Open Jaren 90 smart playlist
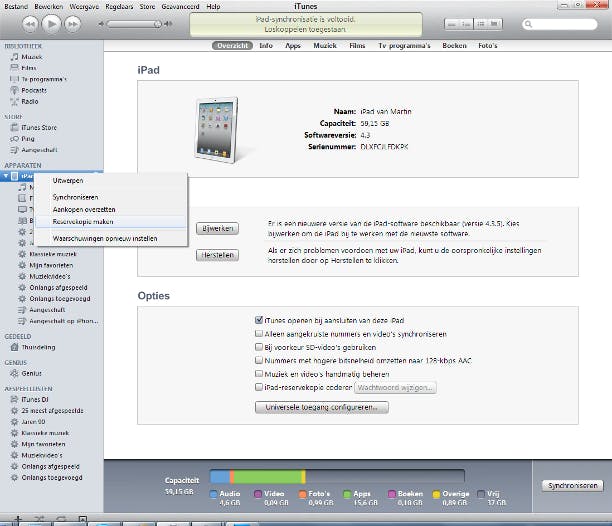The width and height of the screenshot is (612, 526). (x=33, y=422)
